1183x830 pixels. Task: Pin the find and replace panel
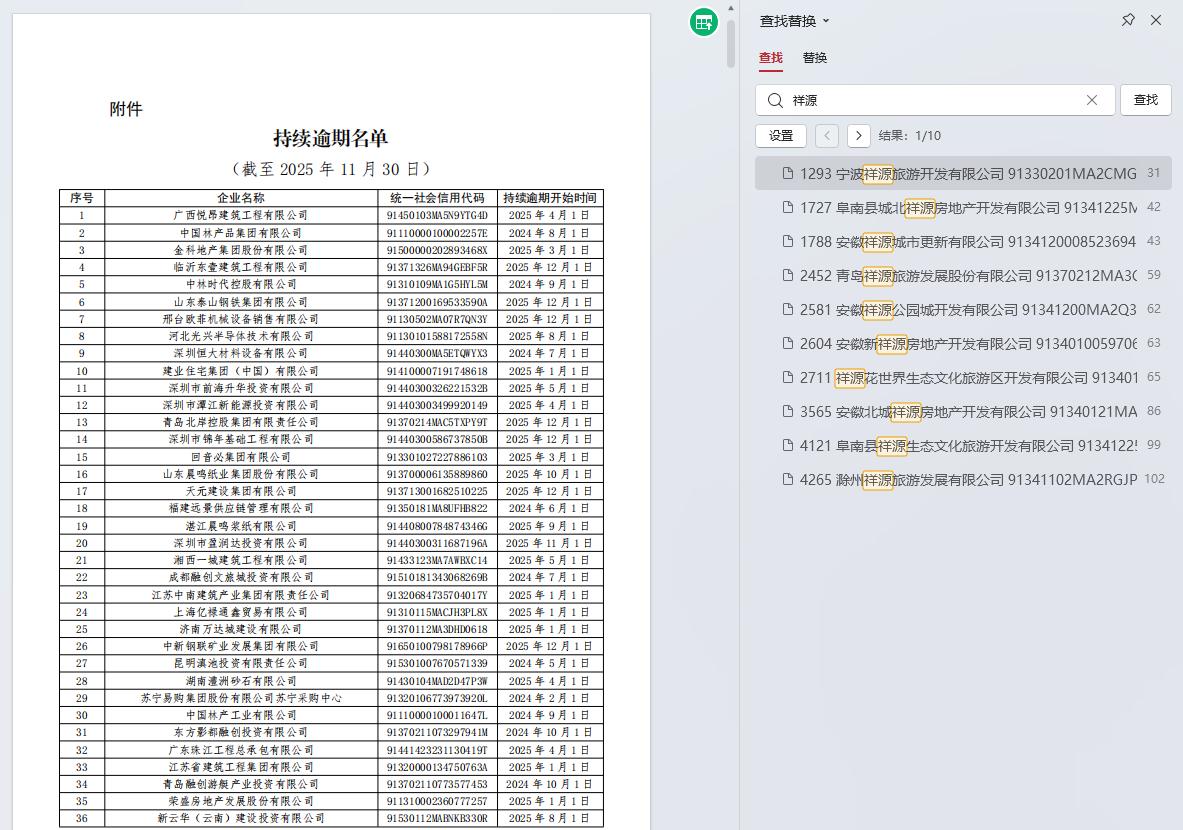1128,20
